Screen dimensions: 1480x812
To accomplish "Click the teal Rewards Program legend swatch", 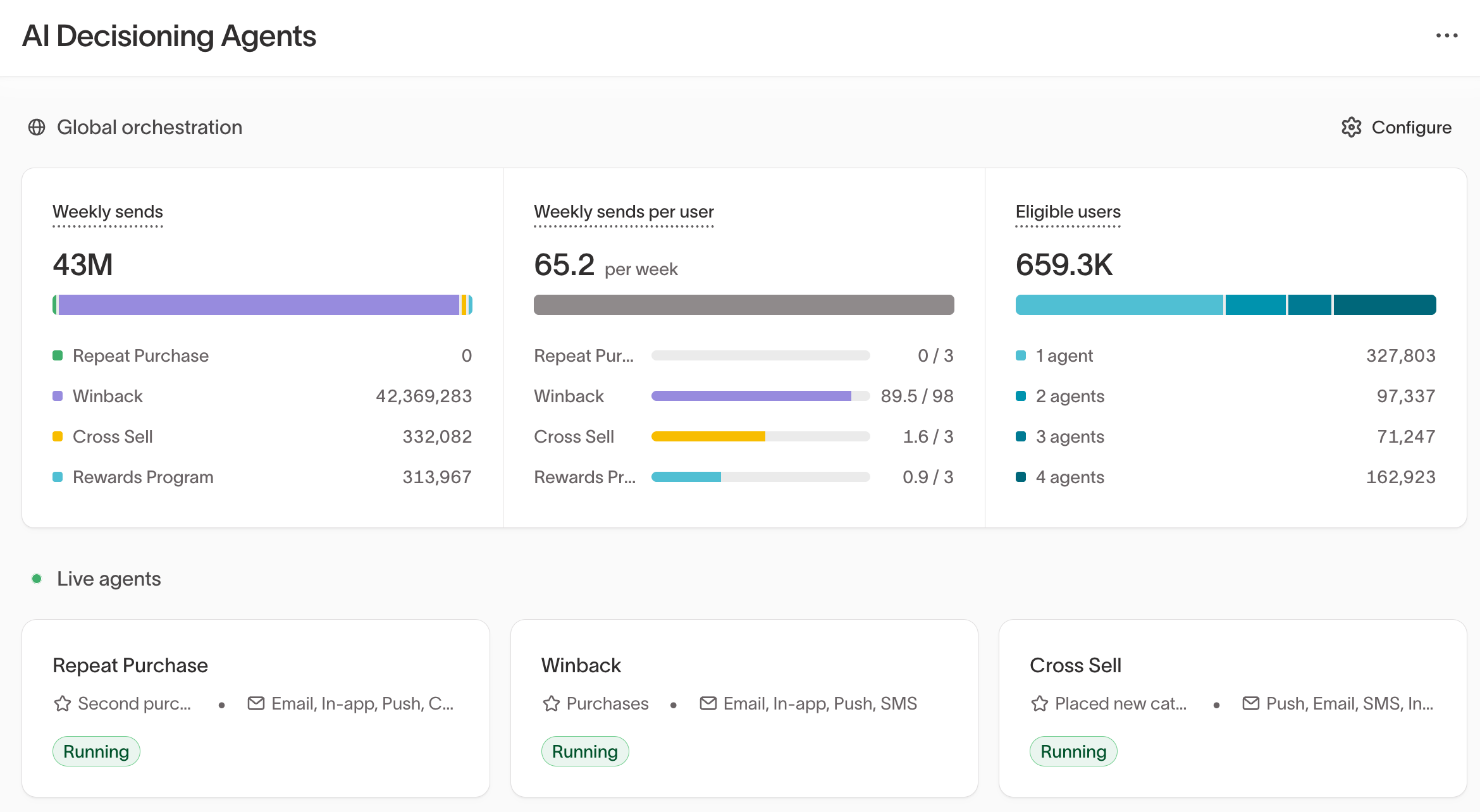I will pos(58,477).
